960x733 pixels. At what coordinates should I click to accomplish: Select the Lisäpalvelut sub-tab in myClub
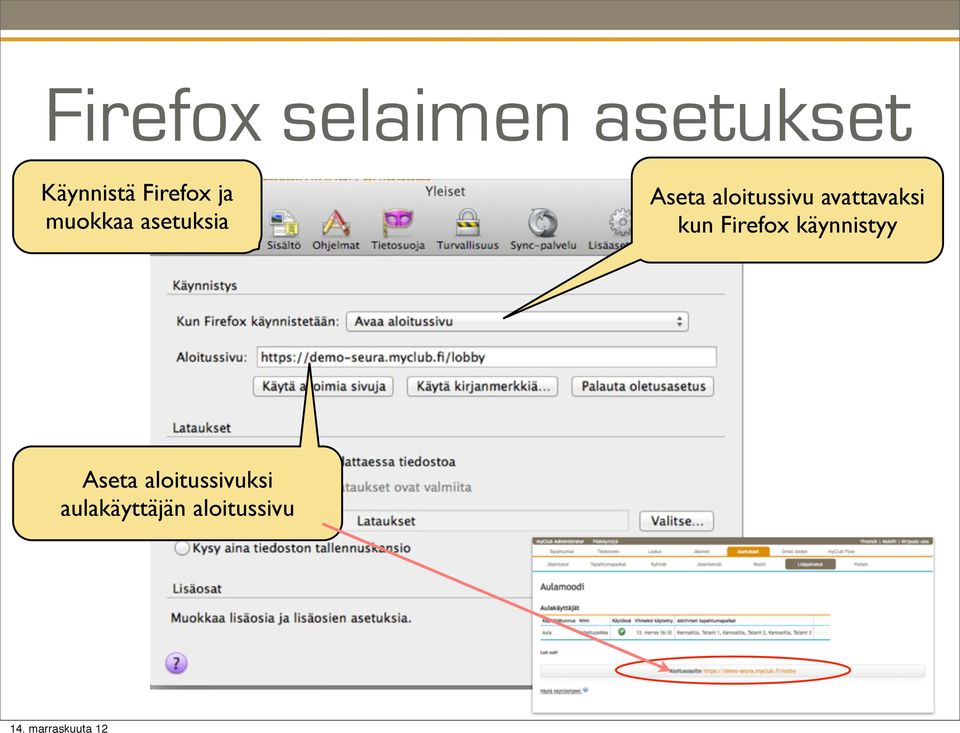[810, 564]
